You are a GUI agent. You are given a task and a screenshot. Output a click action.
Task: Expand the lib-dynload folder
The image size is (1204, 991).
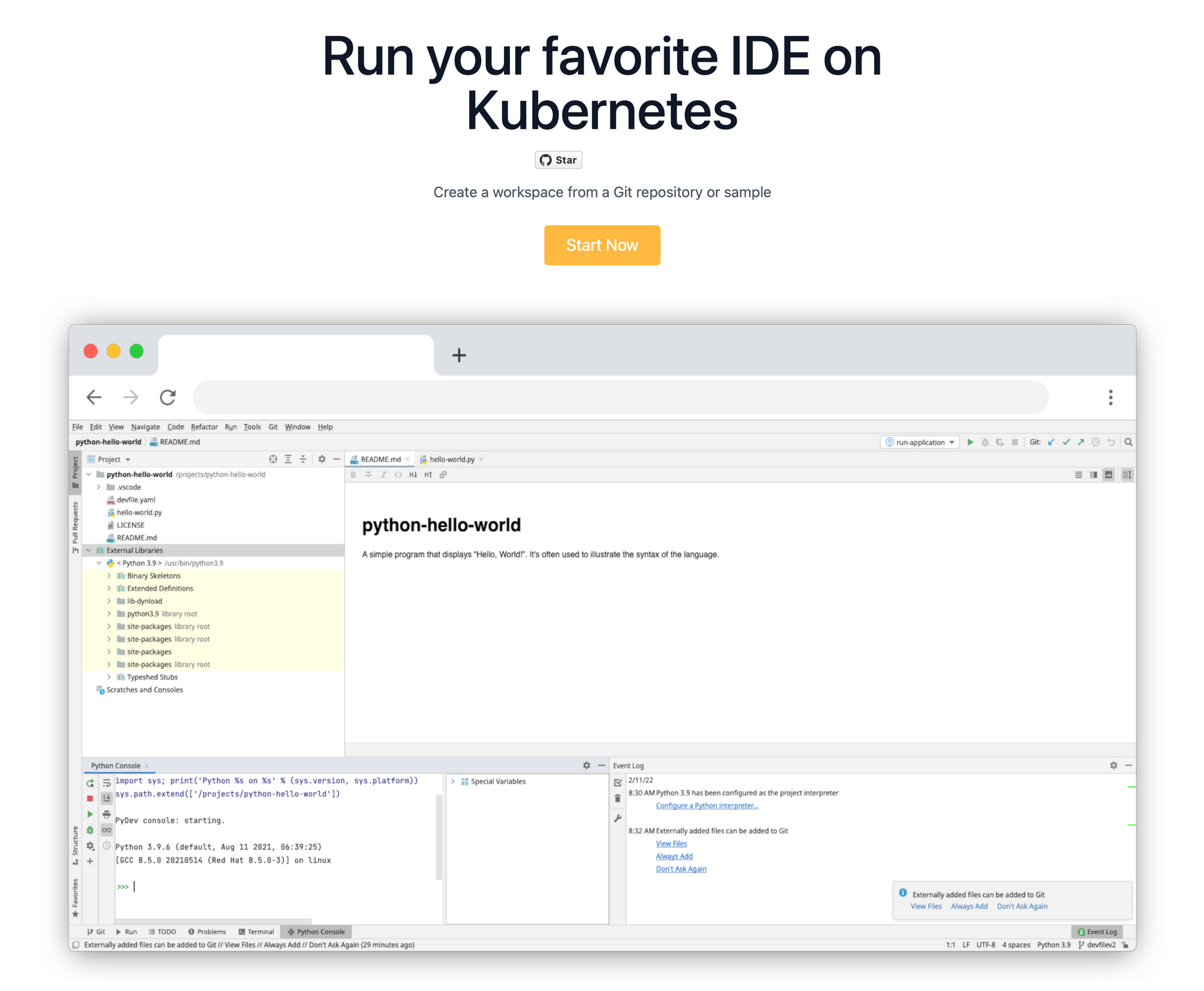[x=109, y=601]
